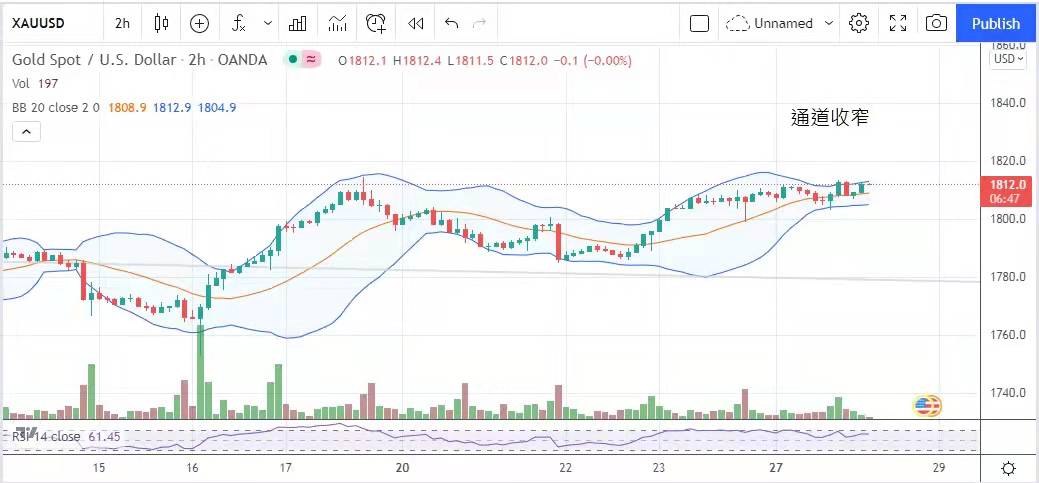
Task: Open the candlestick chart style selector
Action: tap(162, 23)
